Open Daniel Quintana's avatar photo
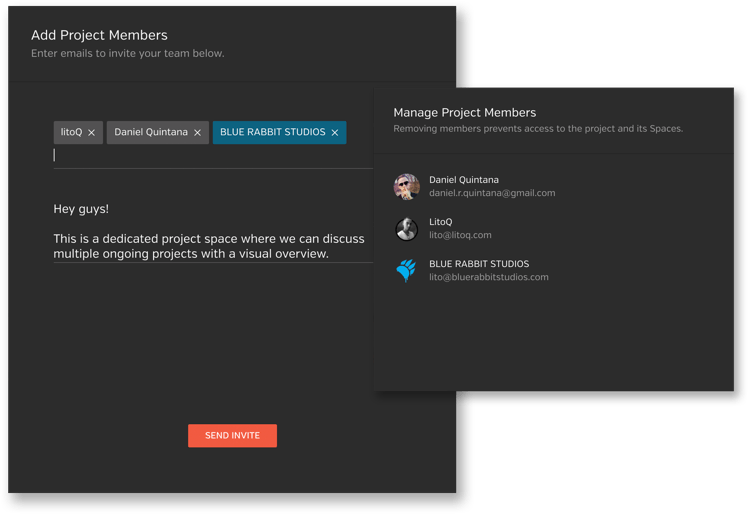 406,187
